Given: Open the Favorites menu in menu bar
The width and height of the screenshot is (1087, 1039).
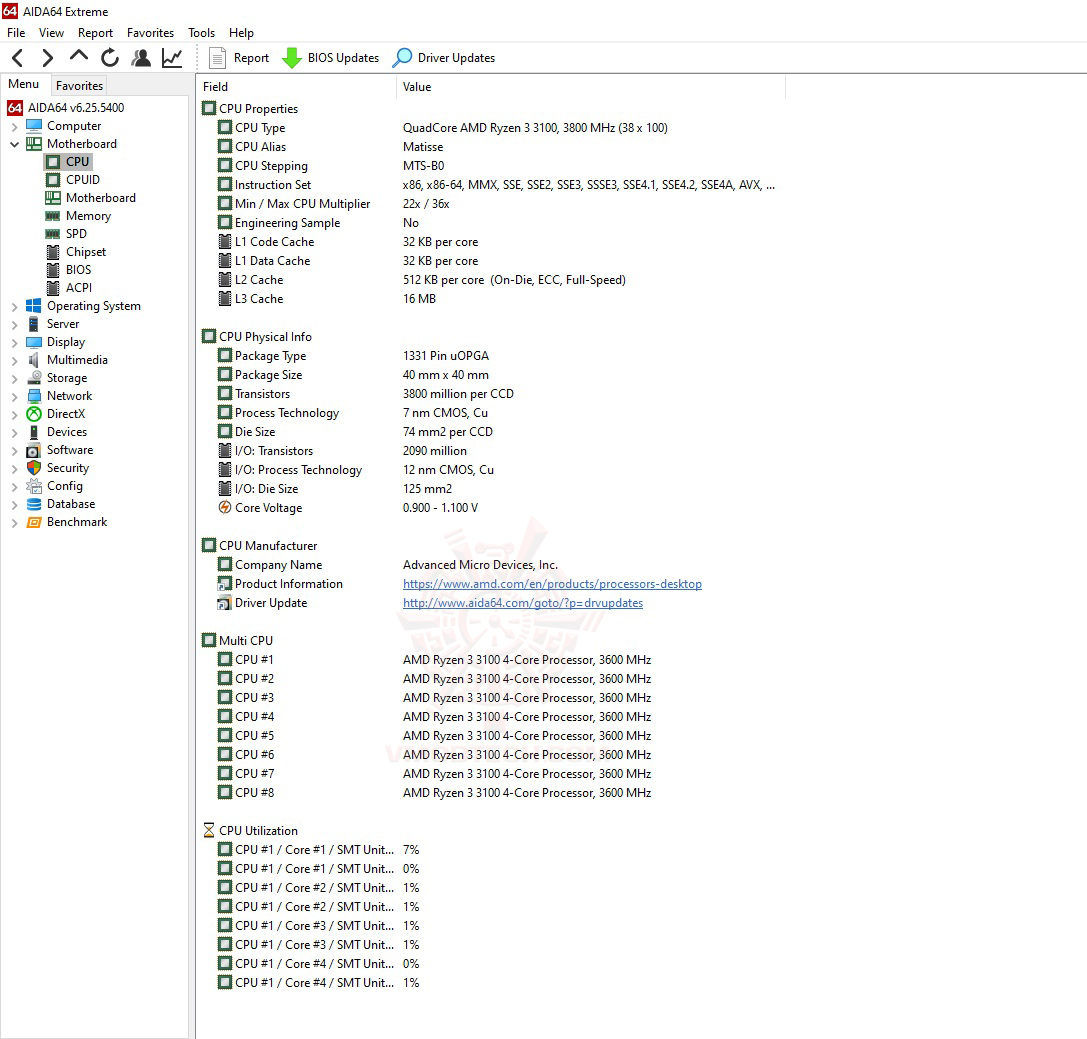Looking at the screenshot, I should (150, 33).
